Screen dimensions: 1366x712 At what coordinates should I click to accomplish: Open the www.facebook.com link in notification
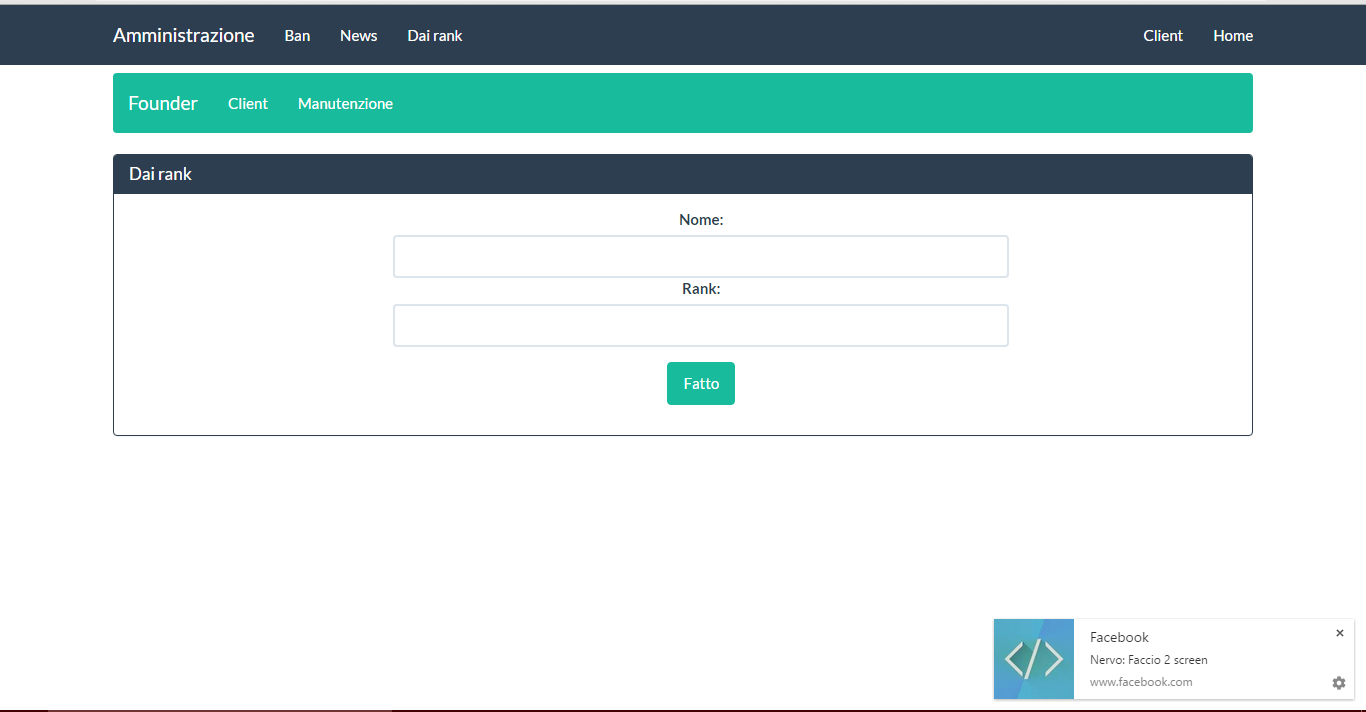1139,681
